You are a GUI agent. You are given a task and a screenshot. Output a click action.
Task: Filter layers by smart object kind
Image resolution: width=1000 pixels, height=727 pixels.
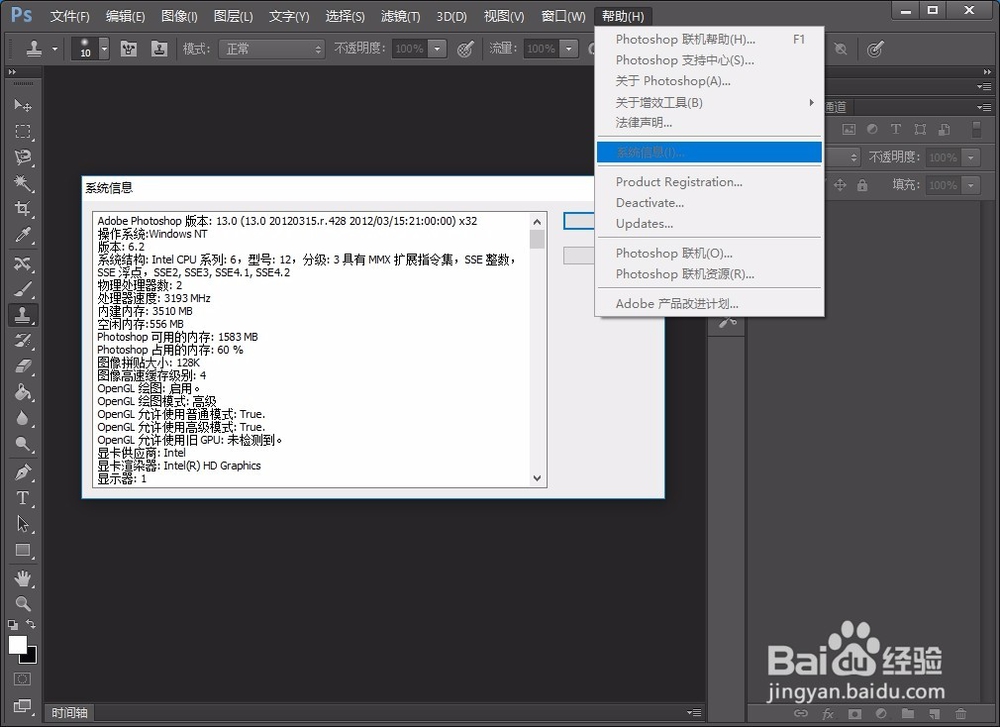point(944,129)
